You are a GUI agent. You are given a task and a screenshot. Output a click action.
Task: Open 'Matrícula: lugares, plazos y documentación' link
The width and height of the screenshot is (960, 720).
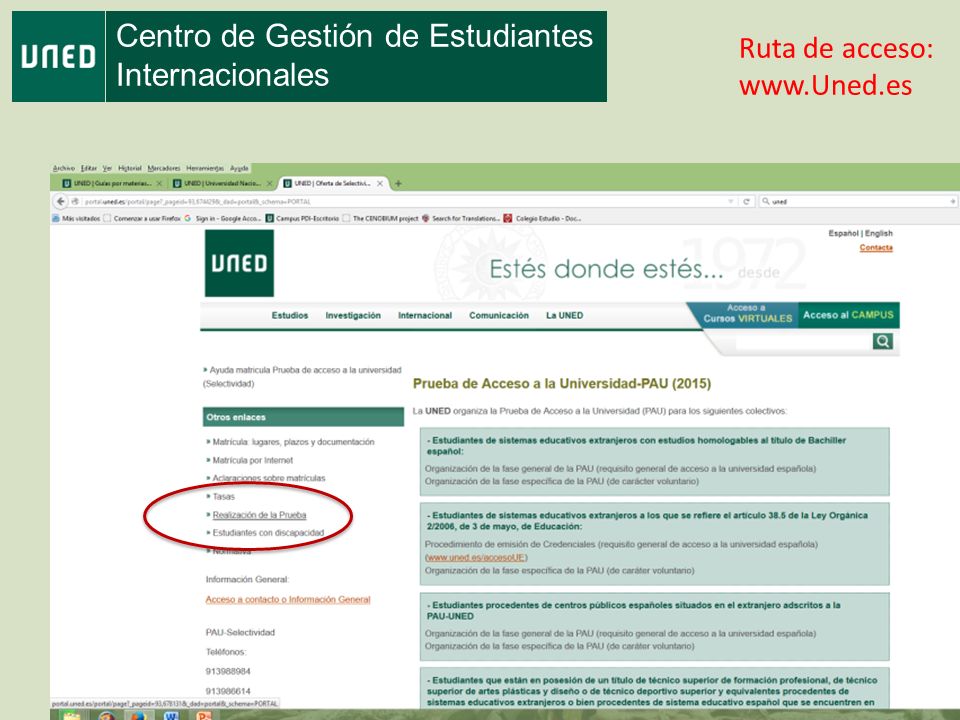(293, 441)
